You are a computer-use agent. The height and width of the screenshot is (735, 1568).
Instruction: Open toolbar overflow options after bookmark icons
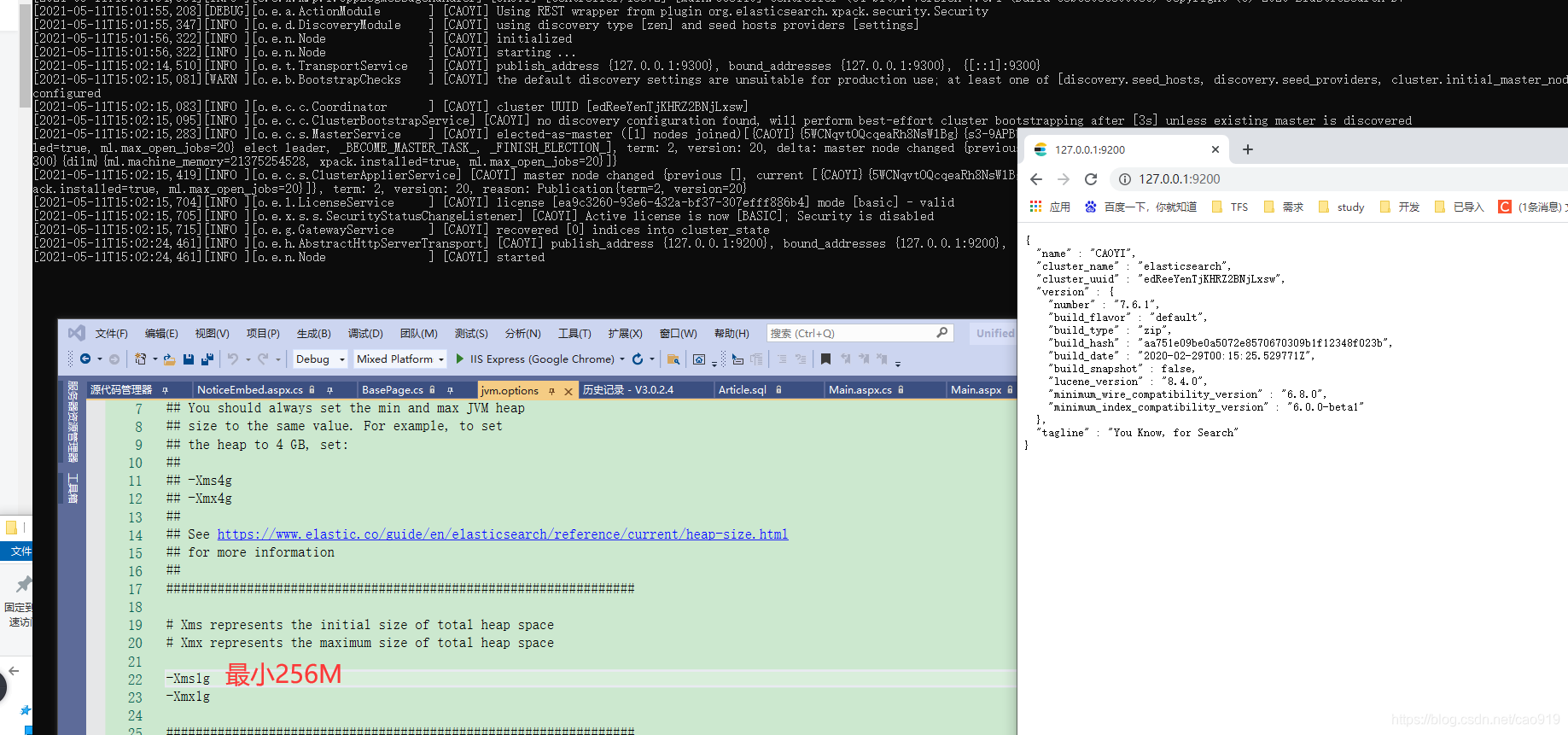coord(898,363)
